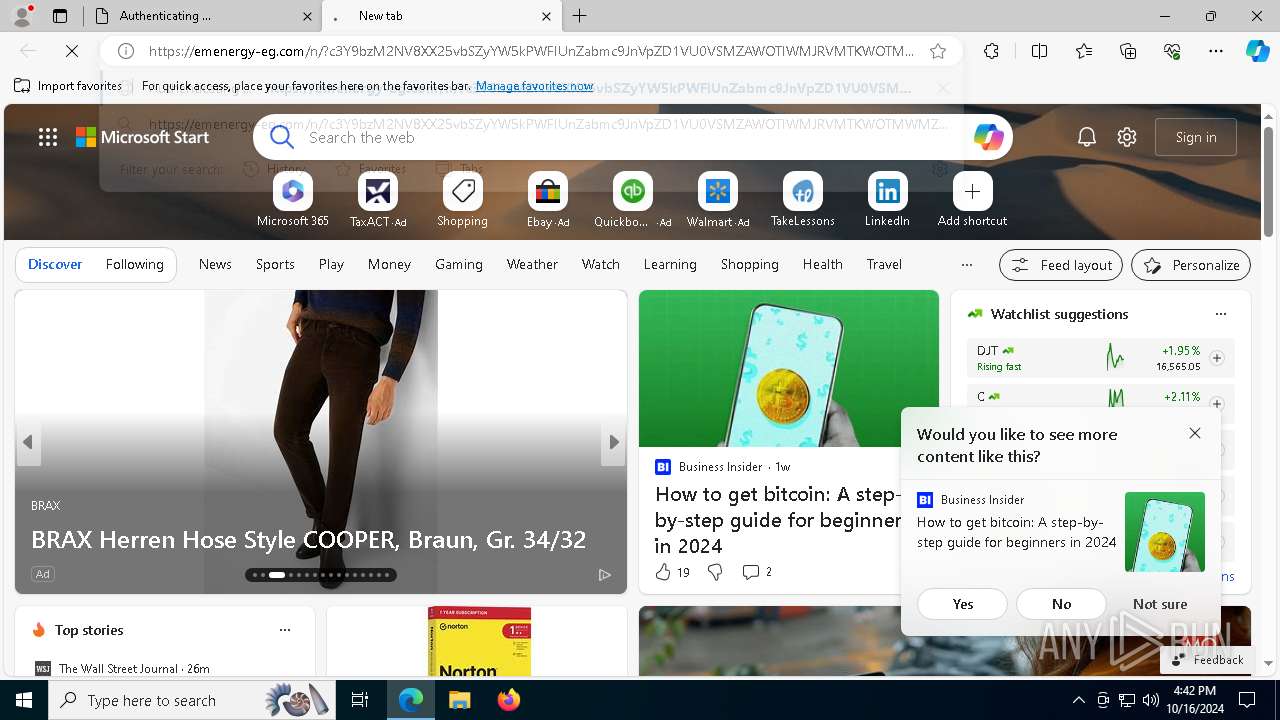Open File Explorer from the taskbar
Viewport: 1280px width, 720px height.
(x=459, y=700)
